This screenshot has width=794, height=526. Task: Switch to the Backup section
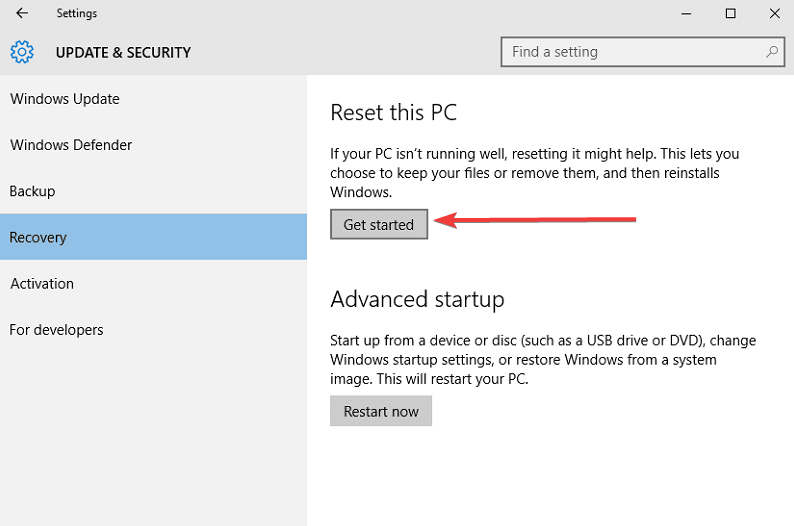tap(153, 191)
